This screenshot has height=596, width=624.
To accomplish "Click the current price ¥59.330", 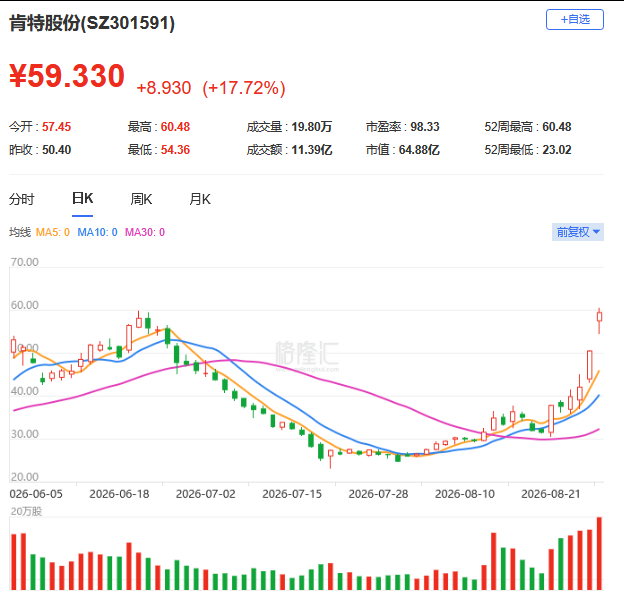I will click(67, 75).
